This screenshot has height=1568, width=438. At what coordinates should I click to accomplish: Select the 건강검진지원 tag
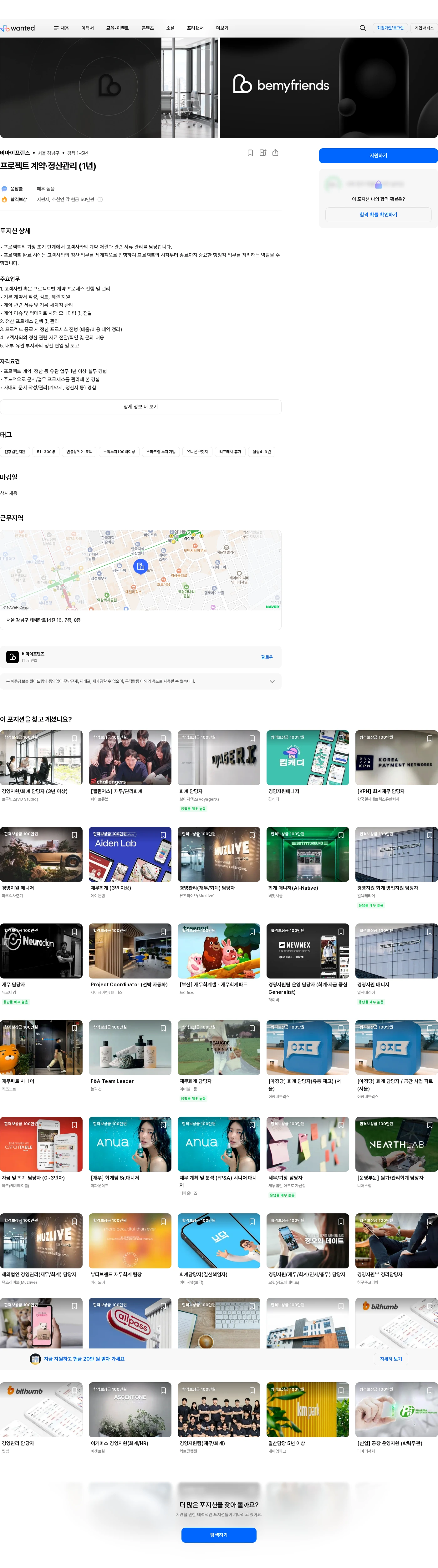[x=15, y=452]
